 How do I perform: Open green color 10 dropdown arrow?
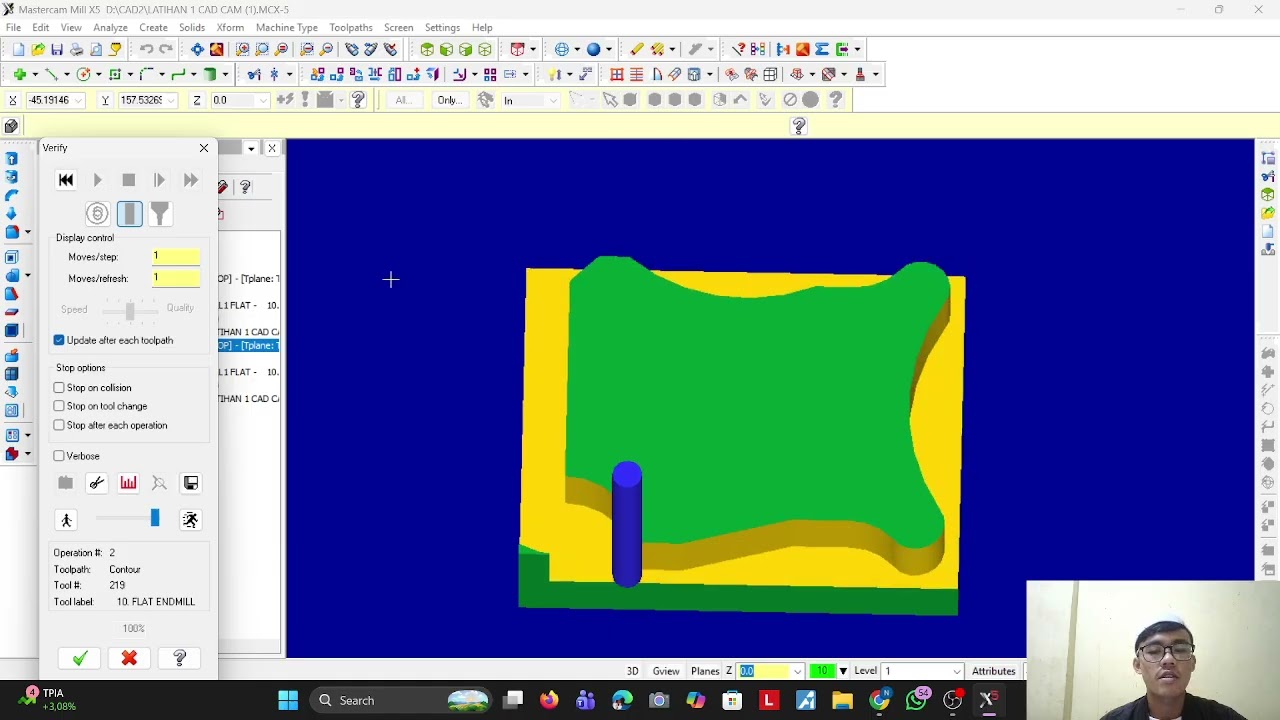[x=843, y=671]
